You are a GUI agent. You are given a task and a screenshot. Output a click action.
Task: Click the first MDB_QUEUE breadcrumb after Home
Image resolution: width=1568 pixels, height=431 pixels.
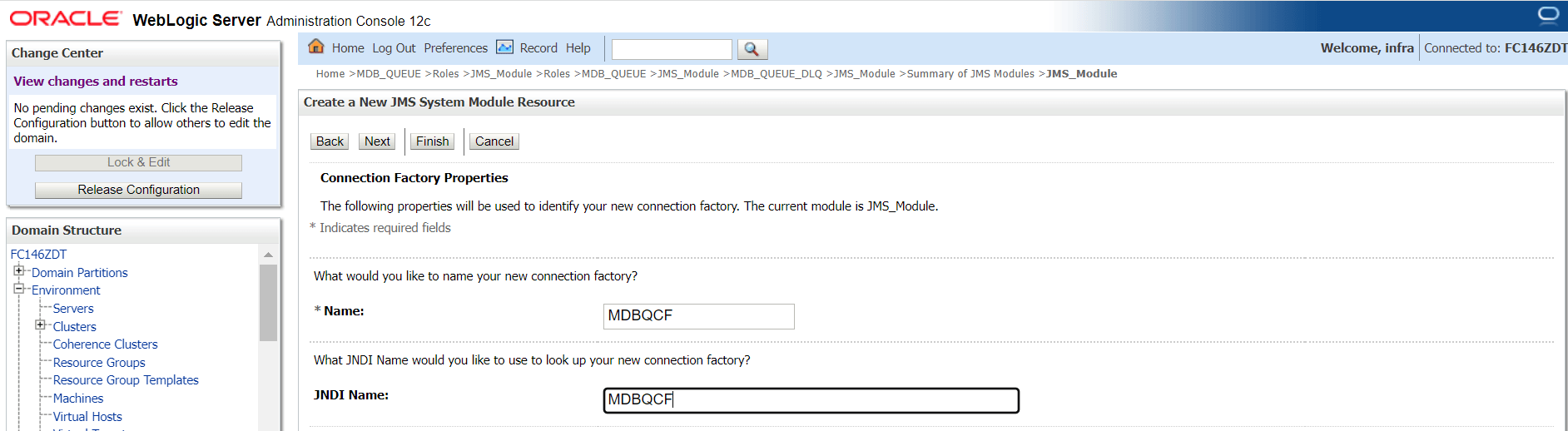pos(389,74)
